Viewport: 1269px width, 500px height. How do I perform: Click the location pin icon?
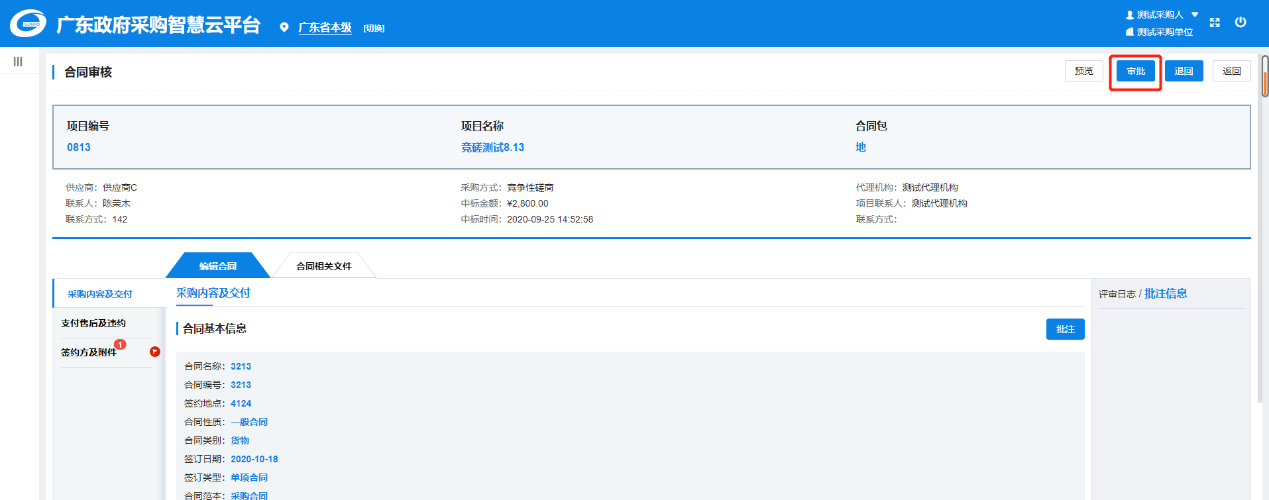click(x=284, y=27)
